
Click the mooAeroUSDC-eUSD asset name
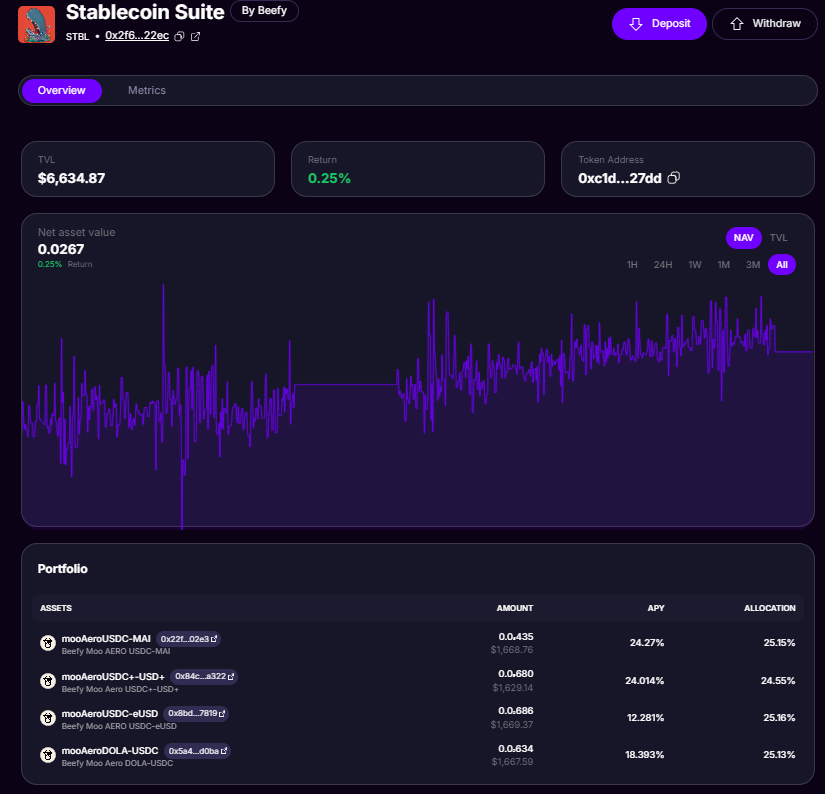point(110,714)
